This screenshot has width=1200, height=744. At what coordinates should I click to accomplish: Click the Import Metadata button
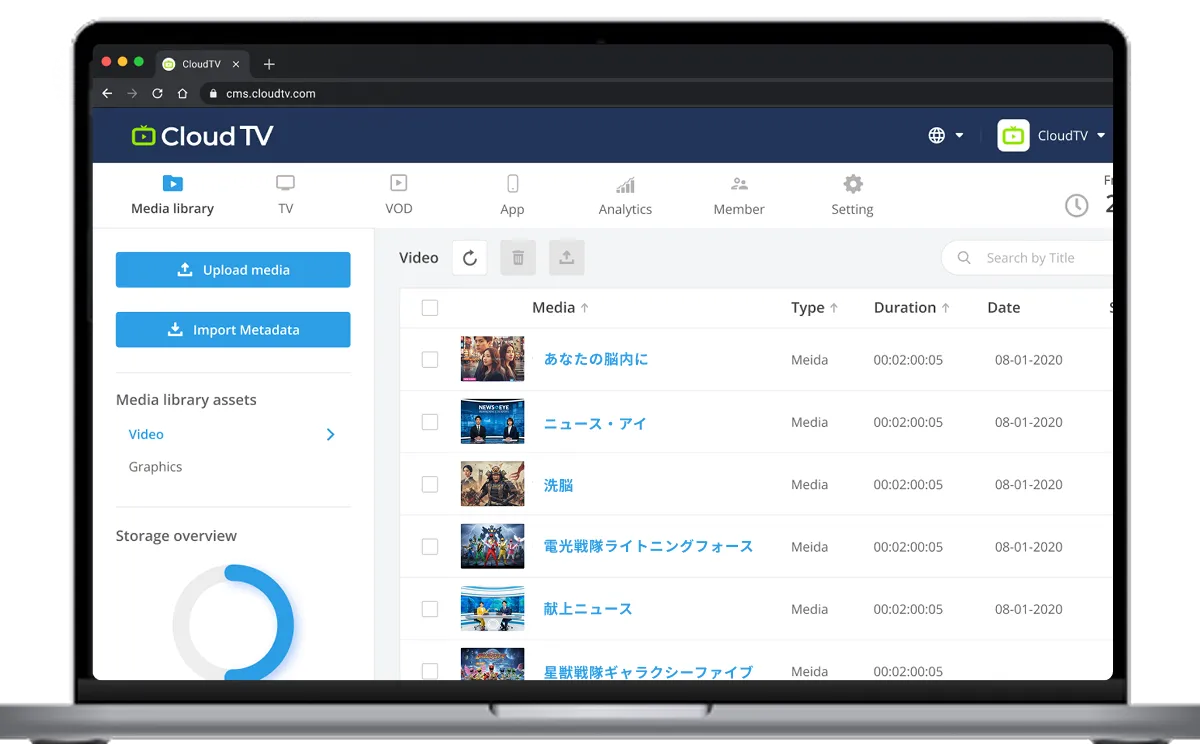[x=233, y=330]
